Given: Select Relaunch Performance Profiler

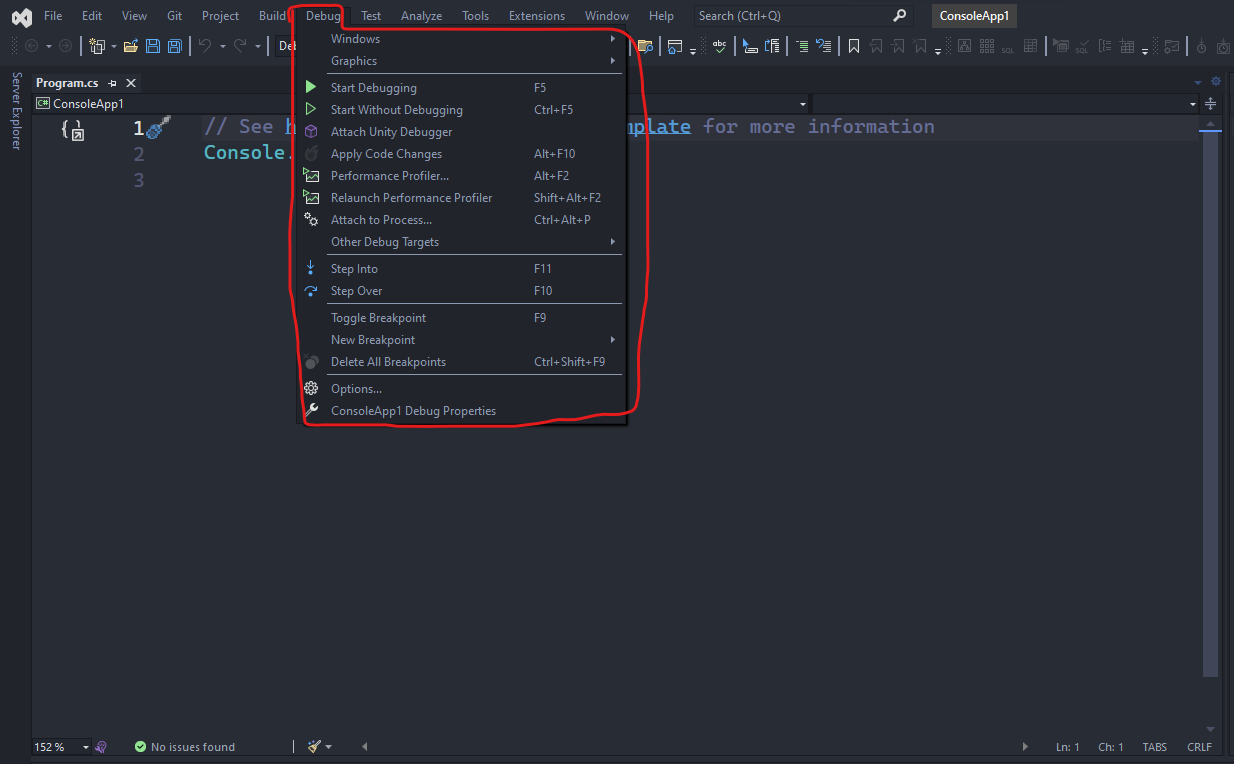Looking at the screenshot, I should tap(462, 198).
